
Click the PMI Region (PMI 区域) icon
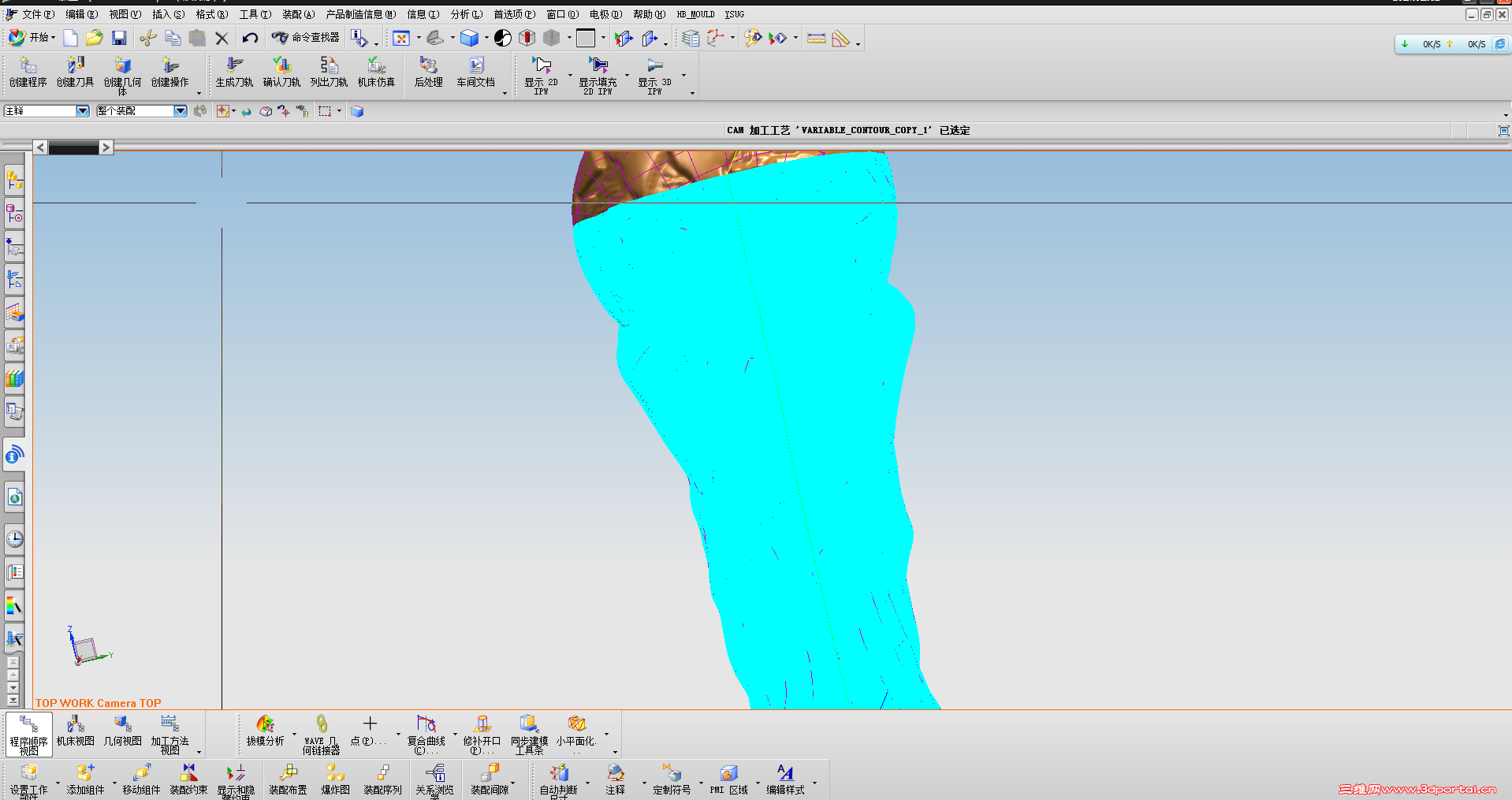click(x=729, y=780)
